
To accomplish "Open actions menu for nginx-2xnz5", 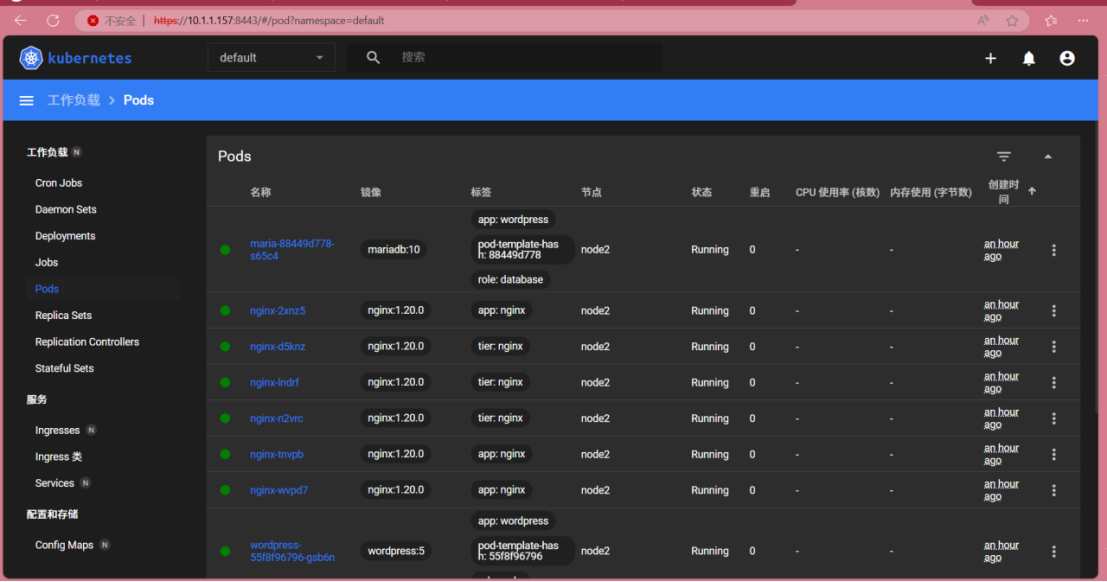I will tap(1053, 311).
